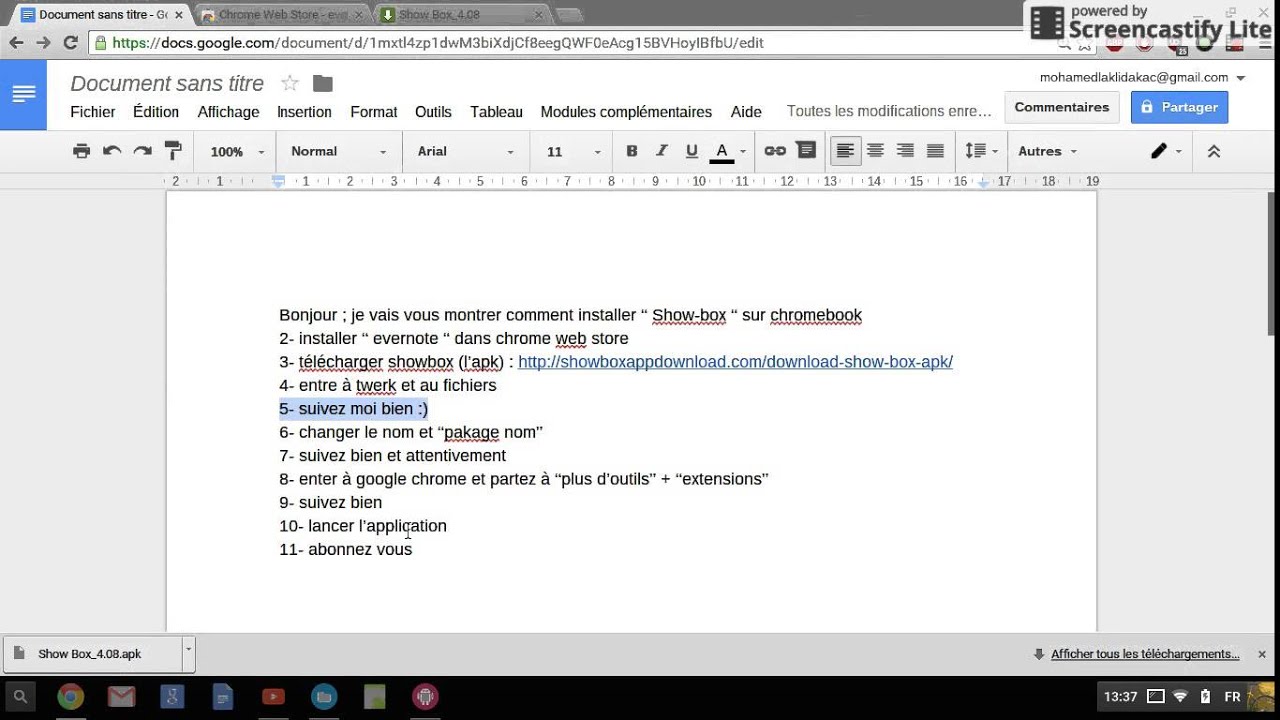Click the save status Toutes les modifications enre…
Image resolution: width=1280 pixels, height=720 pixels.
click(x=889, y=111)
